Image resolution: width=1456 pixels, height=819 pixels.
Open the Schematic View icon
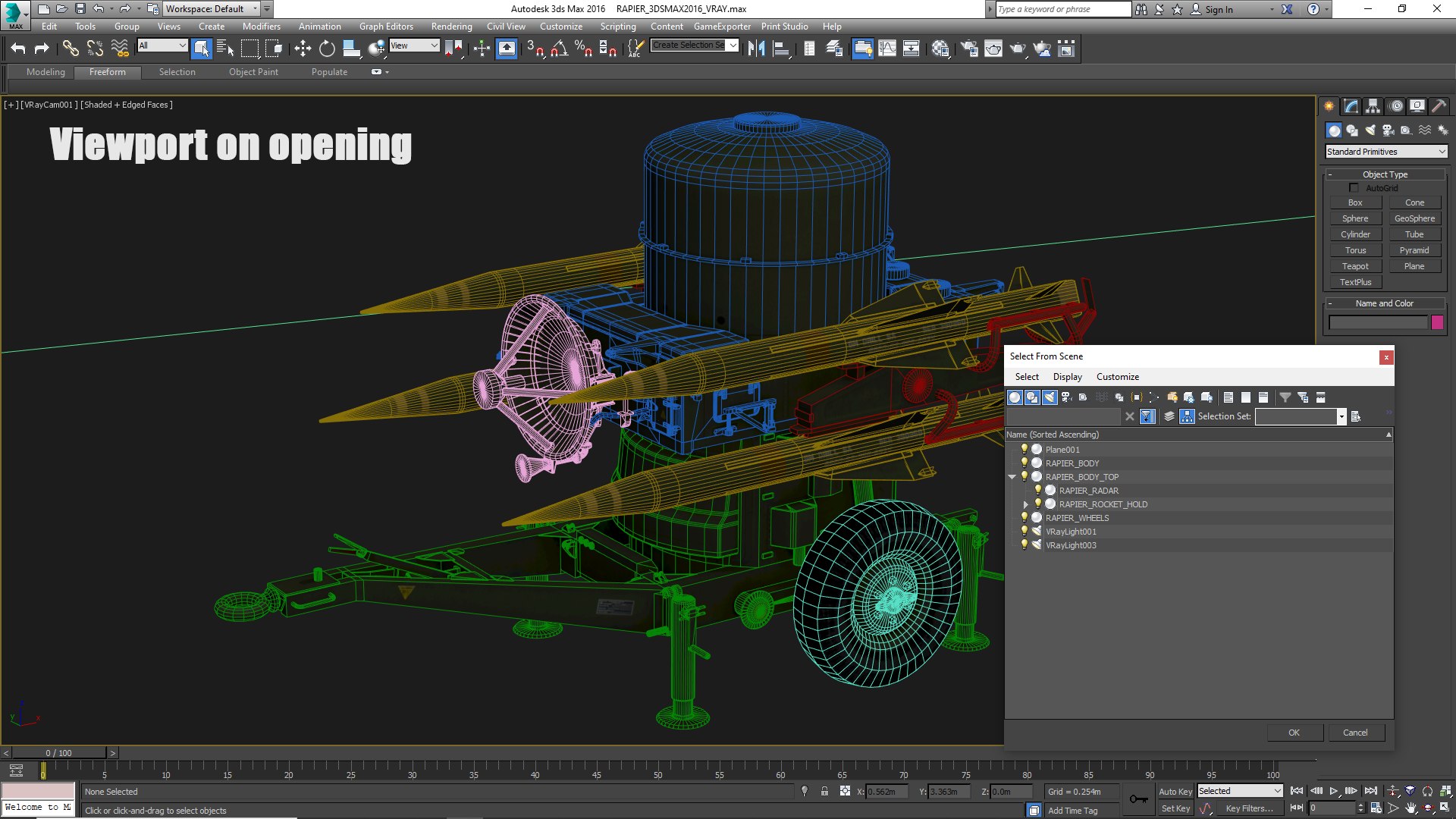tap(912, 49)
